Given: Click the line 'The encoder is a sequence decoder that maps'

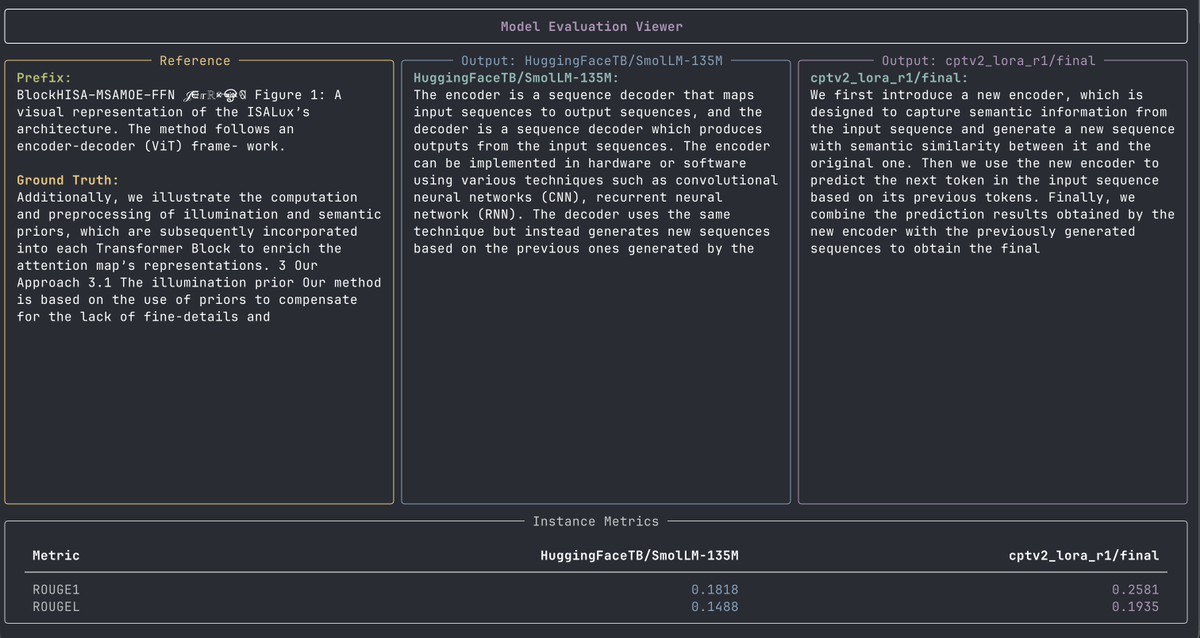Looking at the screenshot, I should coord(584,95).
